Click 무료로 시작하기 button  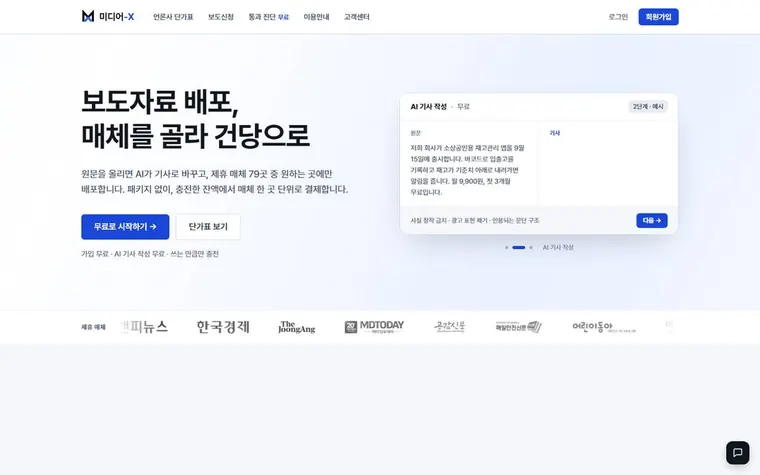[x=125, y=227]
